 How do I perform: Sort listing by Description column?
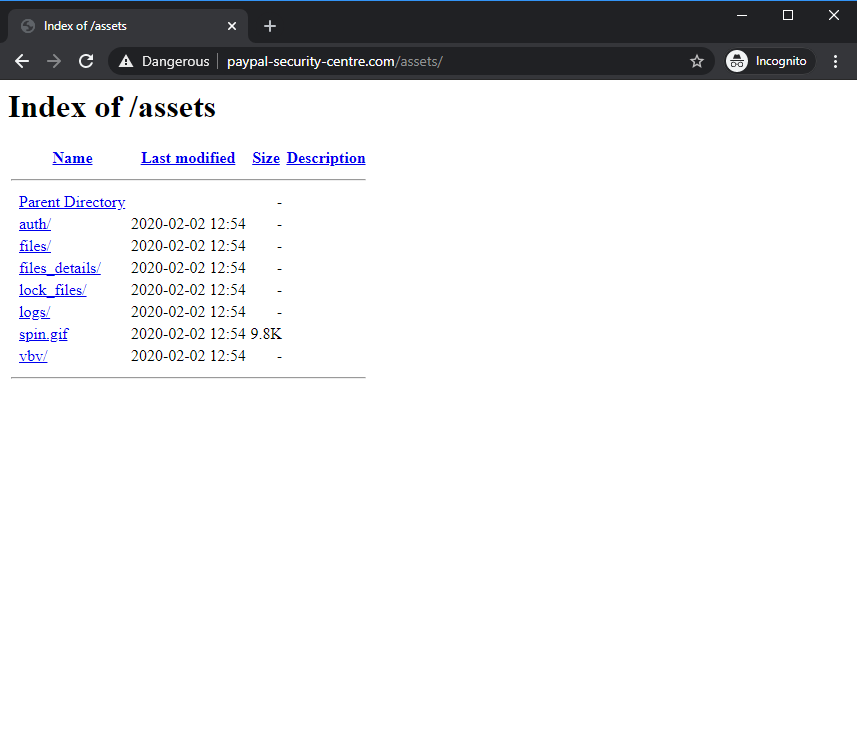coord(326,158)
